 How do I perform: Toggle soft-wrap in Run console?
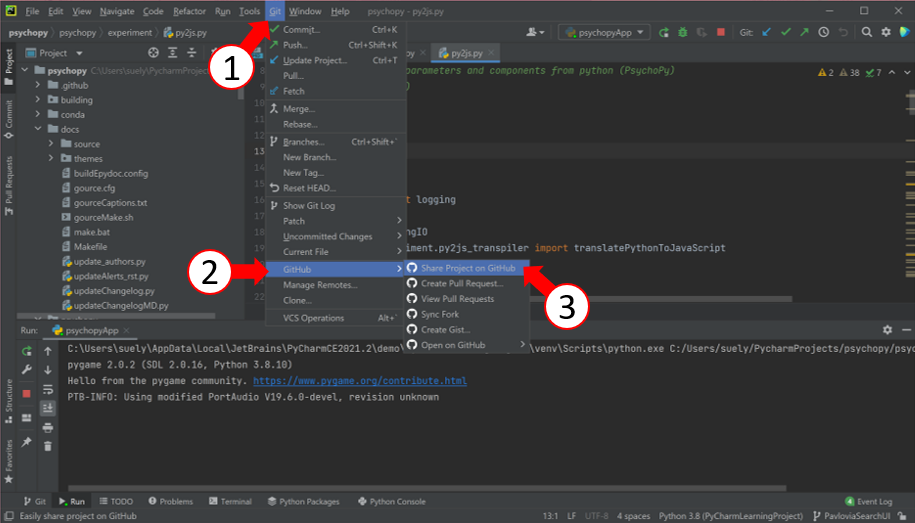[x=48, y=389]
